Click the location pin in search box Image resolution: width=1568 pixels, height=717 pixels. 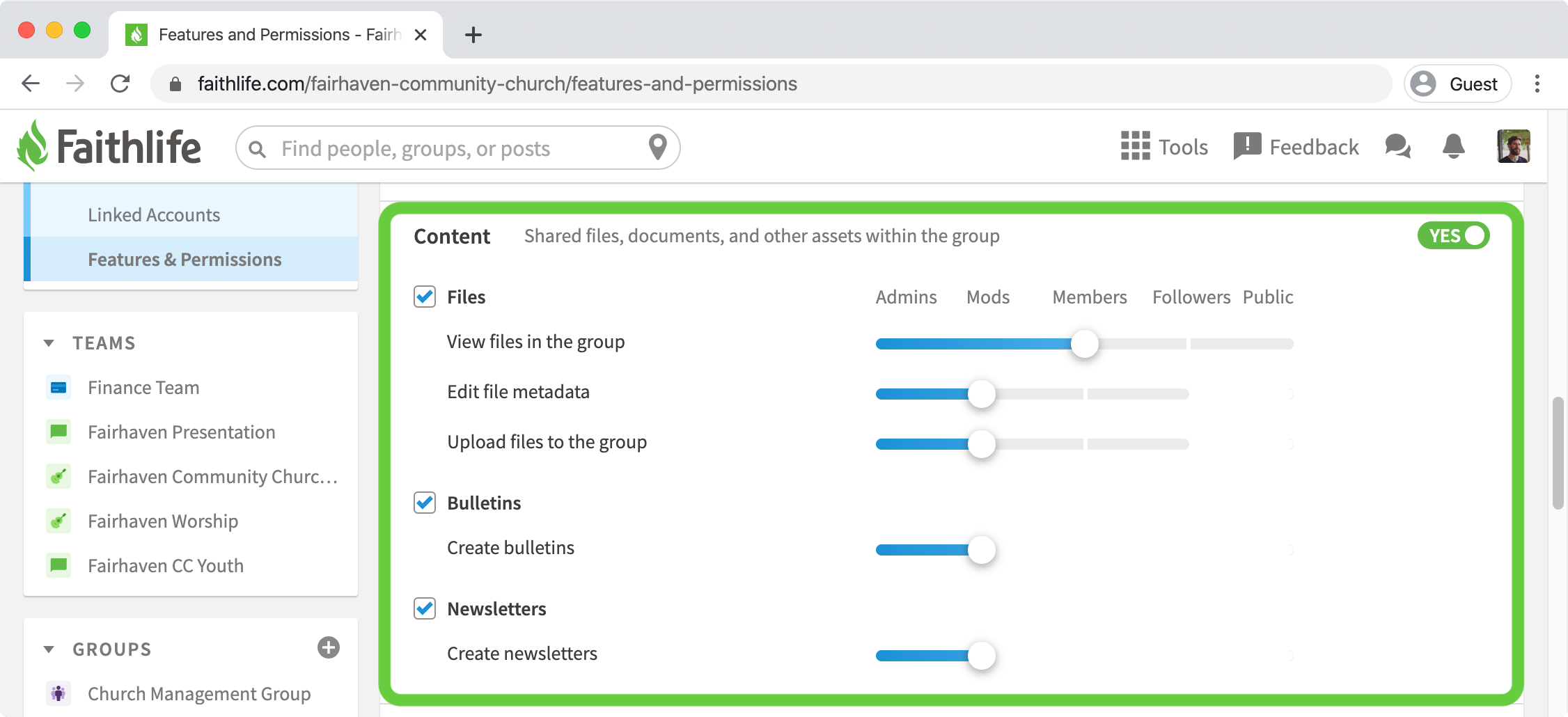[x=657, y=147]
